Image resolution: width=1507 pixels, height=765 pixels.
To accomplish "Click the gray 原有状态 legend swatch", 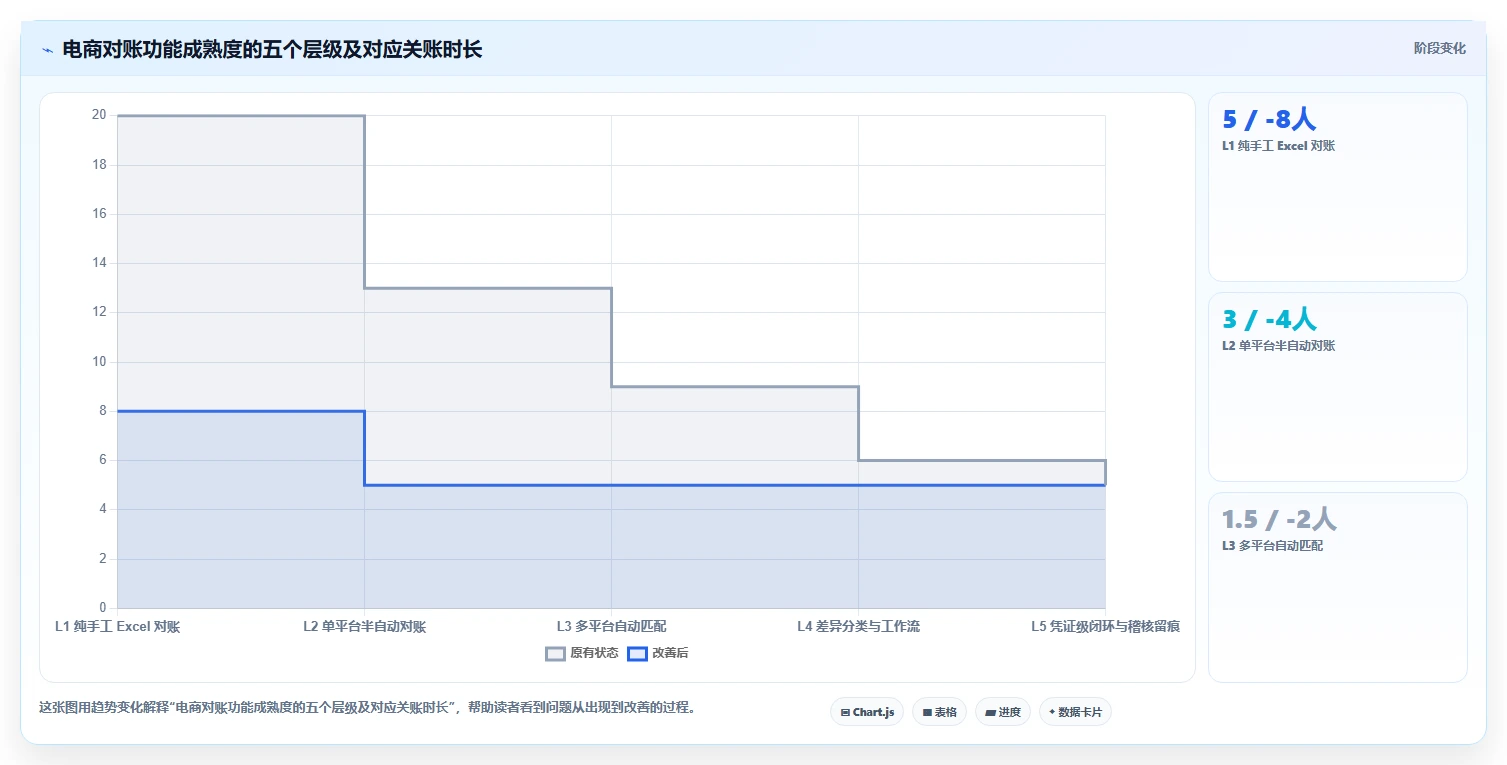I will coord(556,653).
